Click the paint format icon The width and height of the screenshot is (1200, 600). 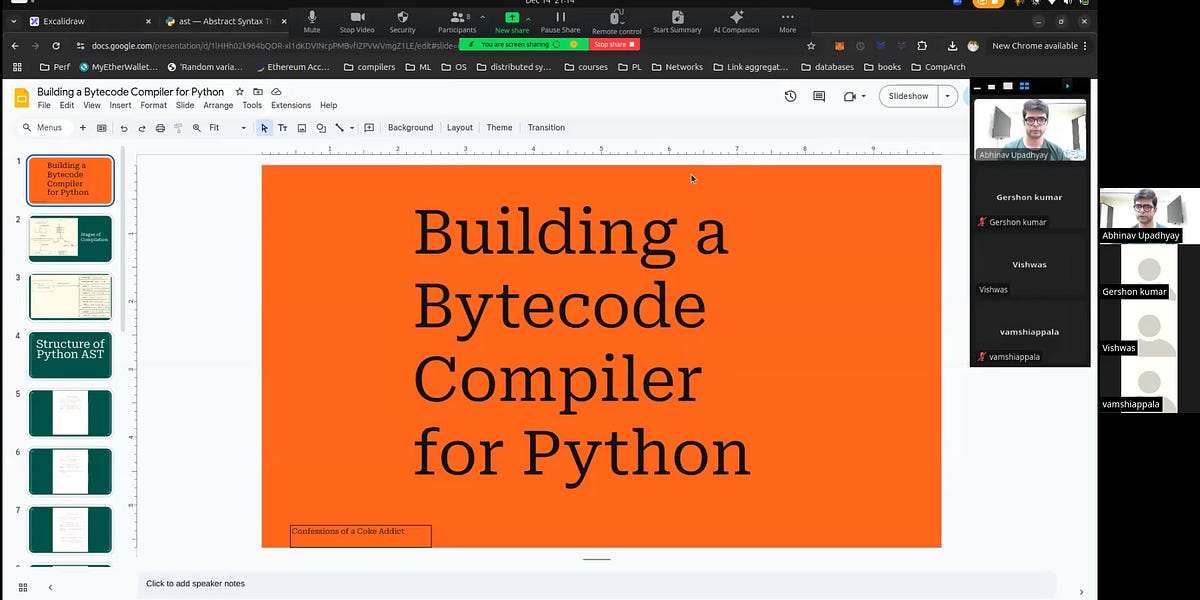[178, 128]
